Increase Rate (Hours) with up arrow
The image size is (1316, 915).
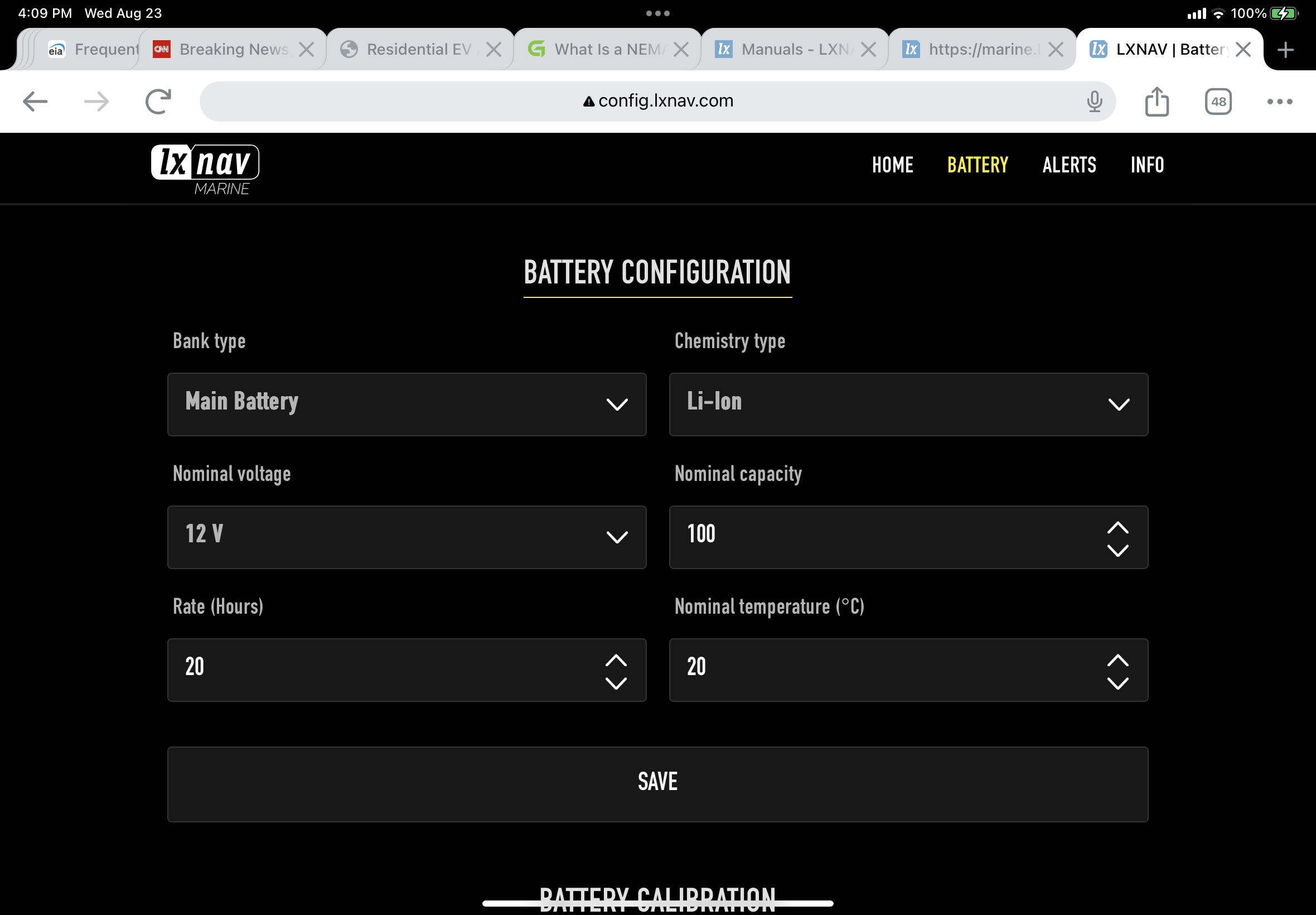616,661
